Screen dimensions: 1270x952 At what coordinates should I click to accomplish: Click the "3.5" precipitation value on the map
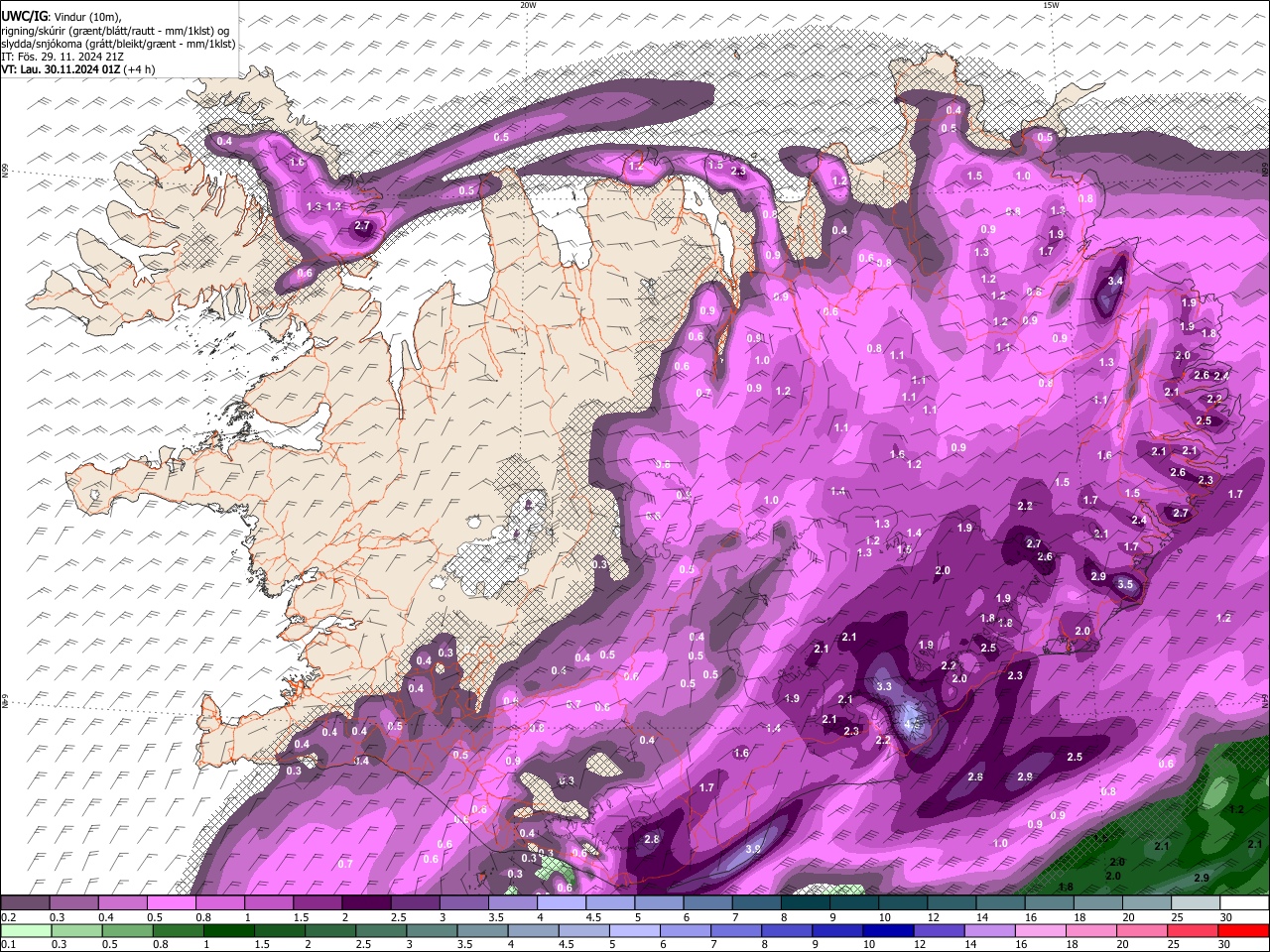tap(1125, 584)
